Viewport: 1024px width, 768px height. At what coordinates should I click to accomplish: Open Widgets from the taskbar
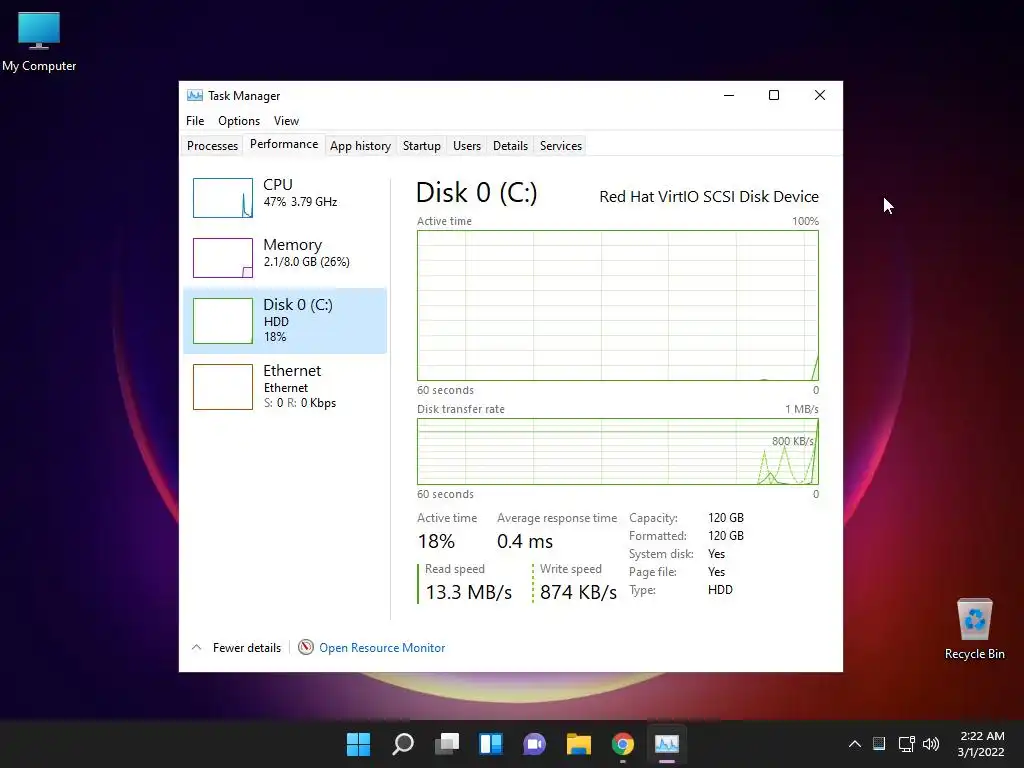(491, 744)
